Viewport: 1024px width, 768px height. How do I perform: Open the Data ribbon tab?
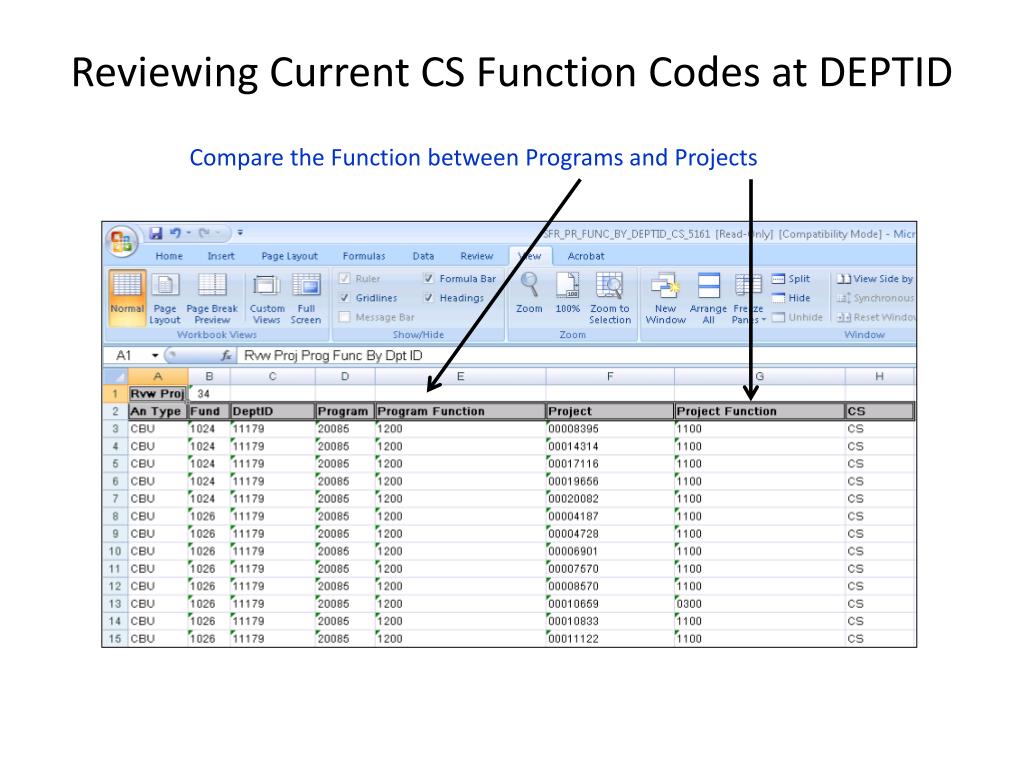423,256
